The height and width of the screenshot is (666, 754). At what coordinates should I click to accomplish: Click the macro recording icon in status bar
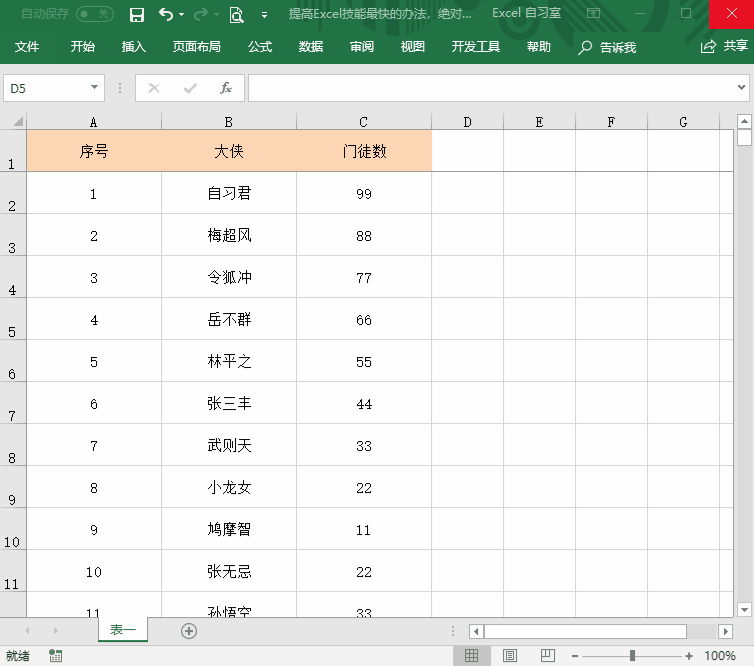(56, 656)
